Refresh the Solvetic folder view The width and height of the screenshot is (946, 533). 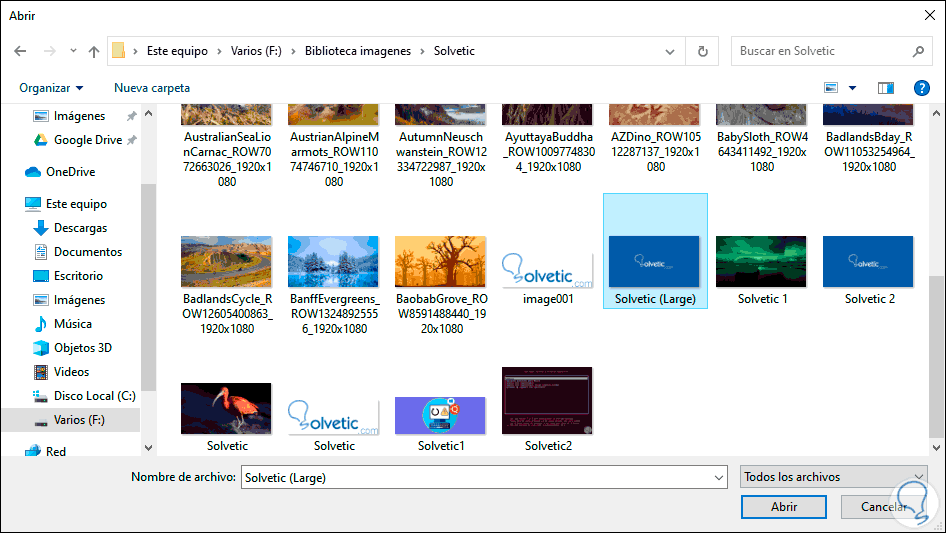coord(702,51)
